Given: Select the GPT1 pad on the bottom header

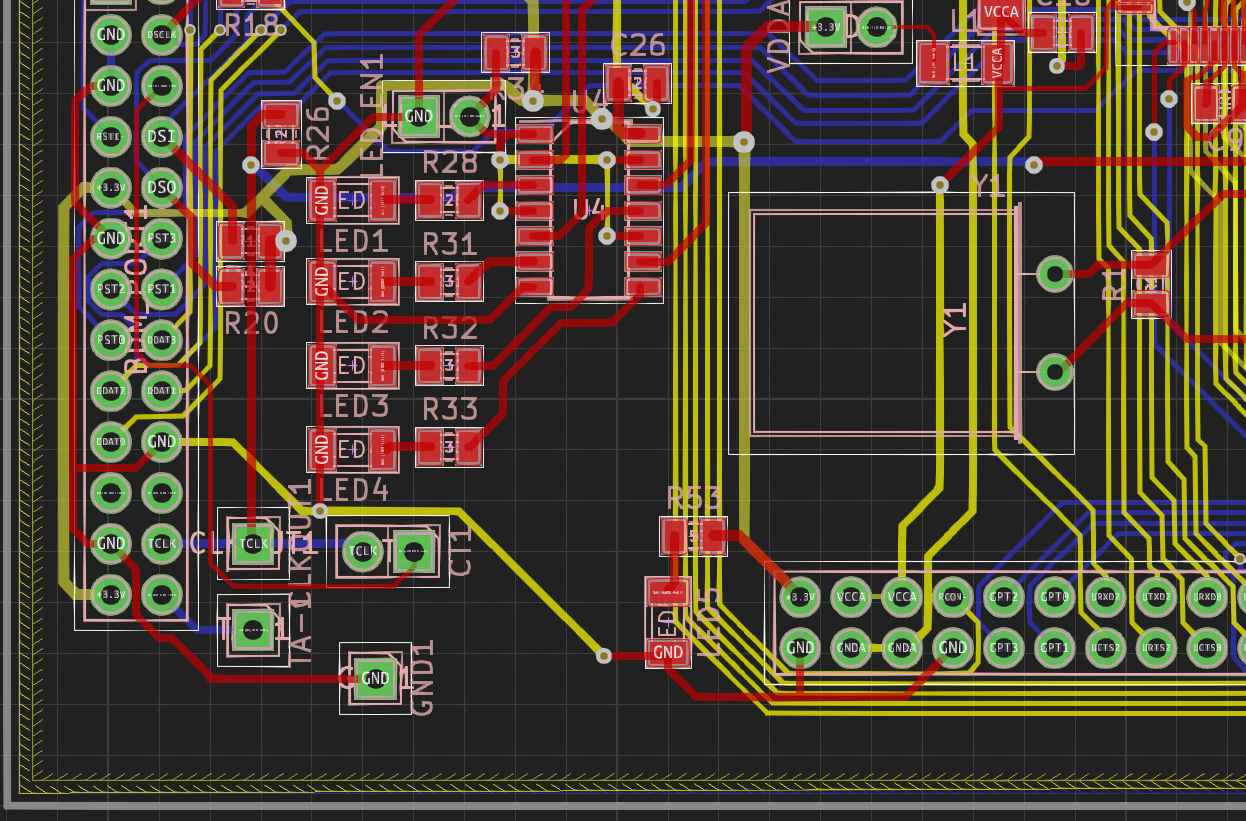Looking at the screenshot, I should click(1054, 648).
